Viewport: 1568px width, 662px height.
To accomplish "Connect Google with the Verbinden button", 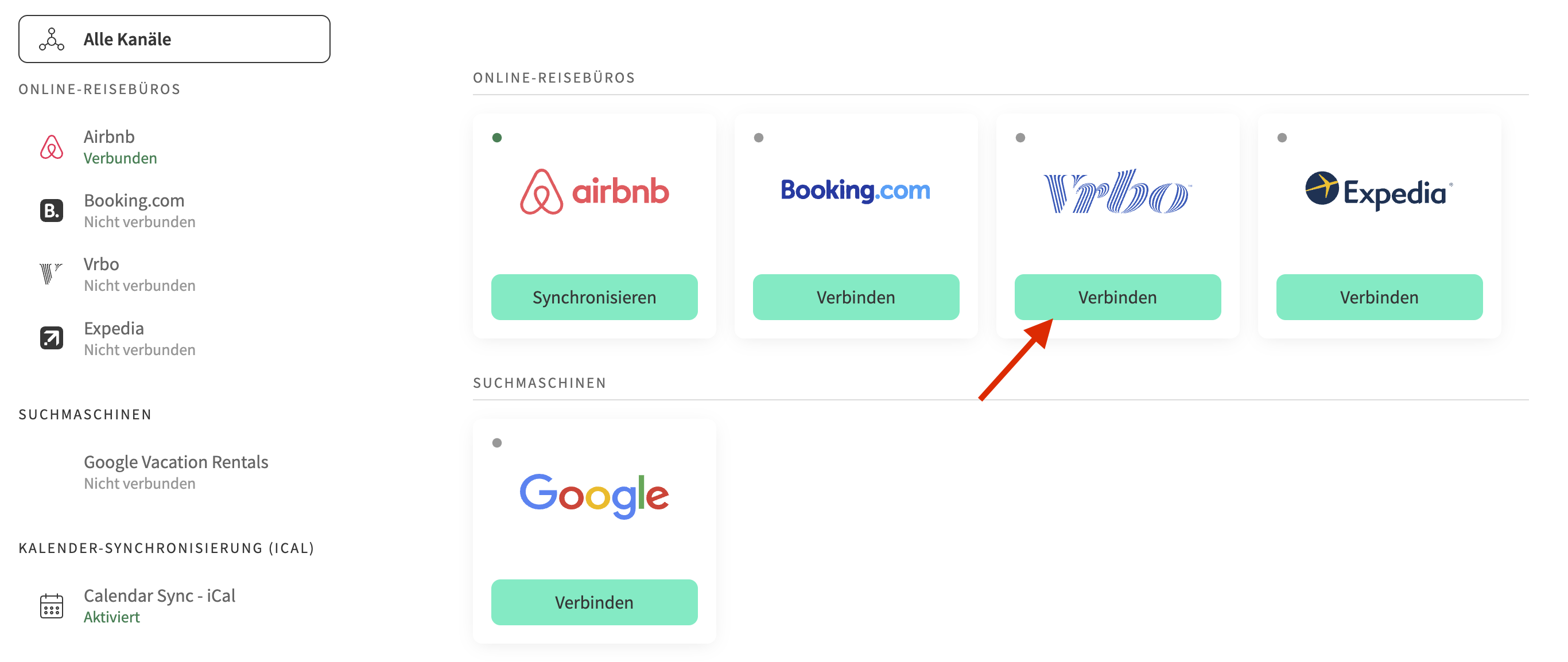I will pyautogui.click(x=594, y=602).
